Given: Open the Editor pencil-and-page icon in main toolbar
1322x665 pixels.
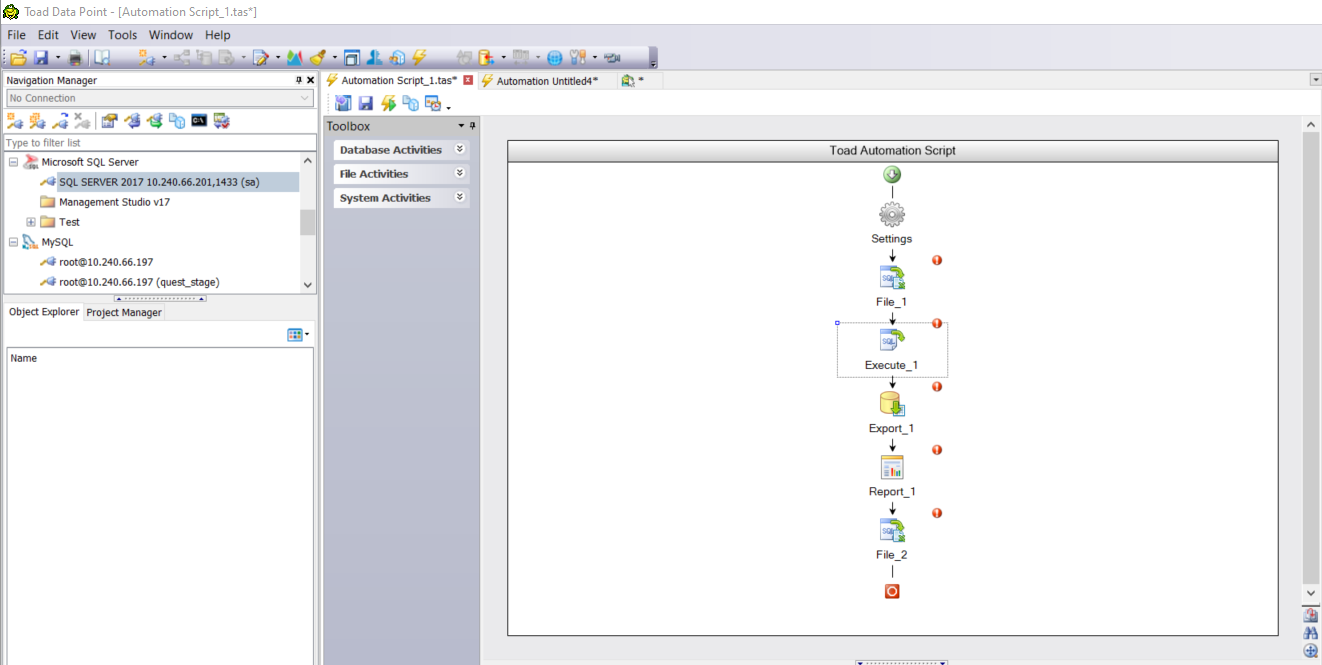Looking at the screenshot, I should [261, 57].
